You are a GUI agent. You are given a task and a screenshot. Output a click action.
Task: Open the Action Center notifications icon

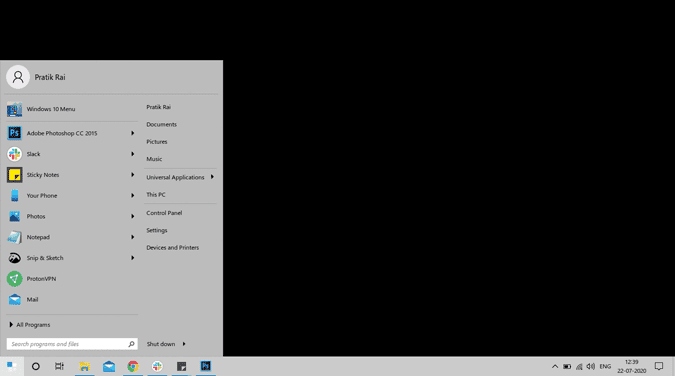point(659,367)
